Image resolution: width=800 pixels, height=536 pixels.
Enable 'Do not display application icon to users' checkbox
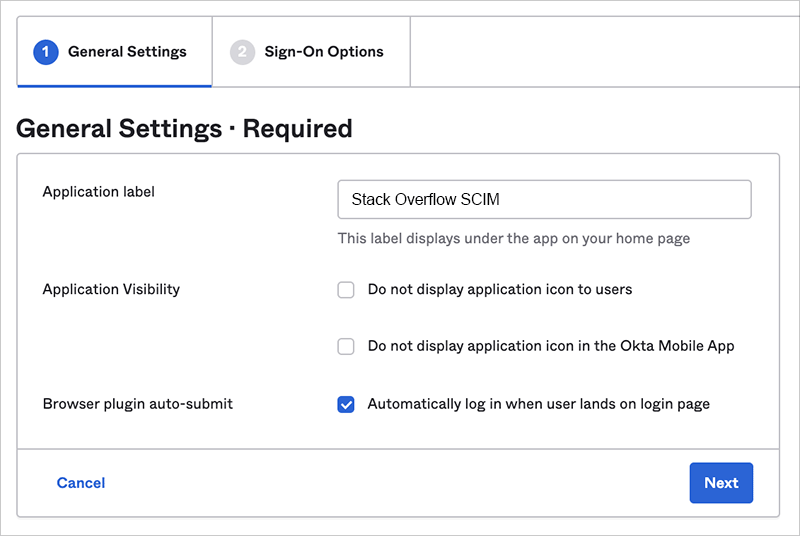[x=346, y=290]
